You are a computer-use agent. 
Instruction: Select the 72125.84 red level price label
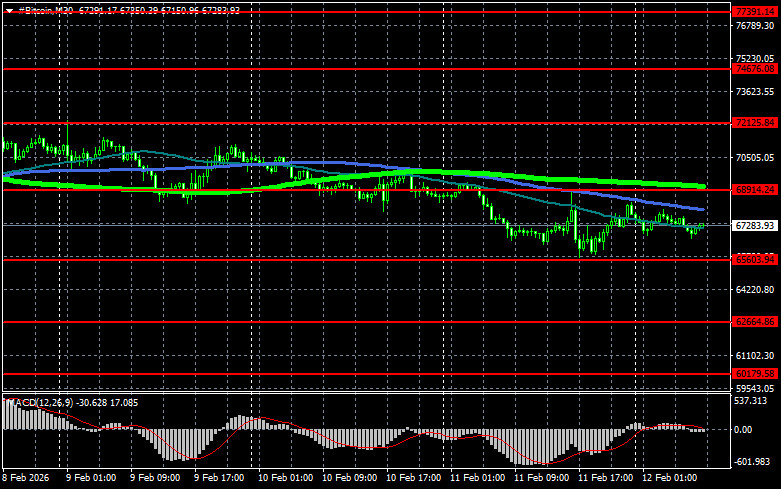pyautogui.click(x=755, y=122)
